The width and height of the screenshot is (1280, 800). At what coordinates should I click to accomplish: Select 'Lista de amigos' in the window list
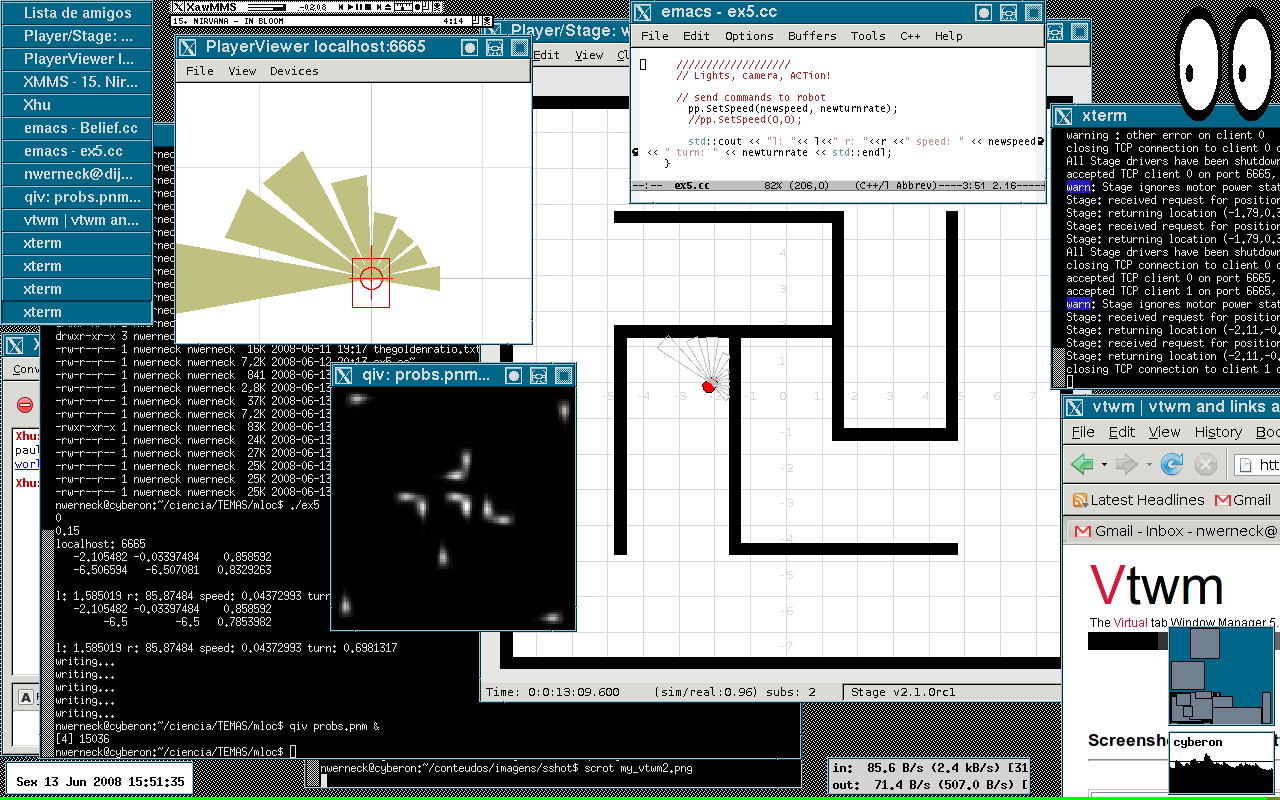(77, 13)
